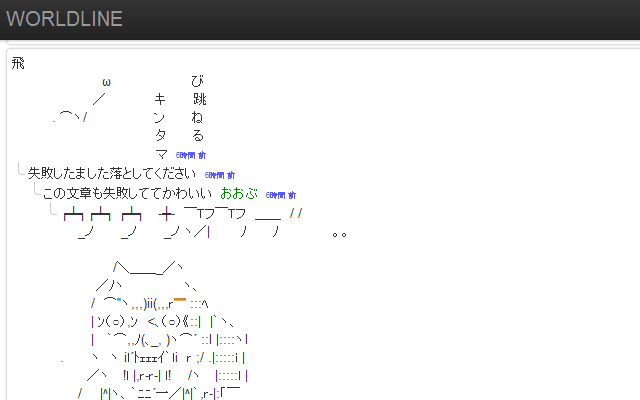Select reply text 失敗したました落としてください
This screenshot has height=400, width=640.
pyautogui.click(x=112, y=173)
